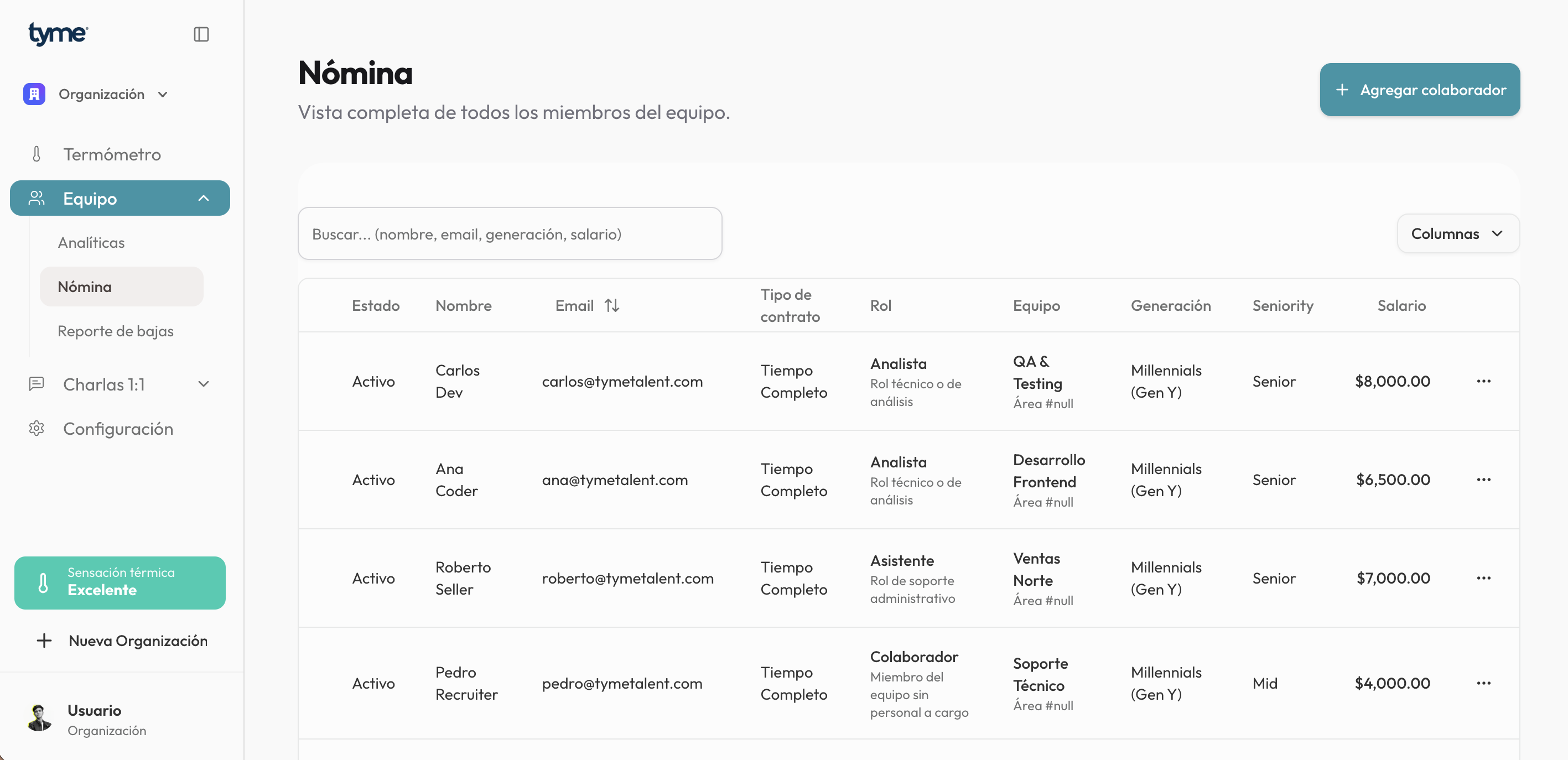
Task: Go to Termómetro page
Action: pos(112,154)
